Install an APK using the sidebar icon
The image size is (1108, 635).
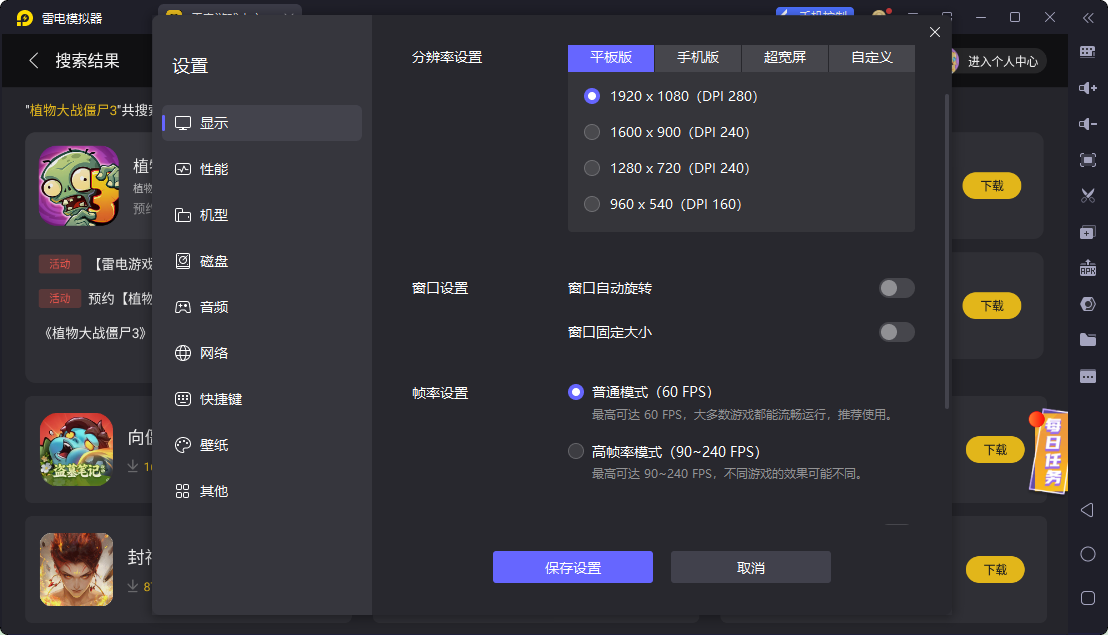point(1088,268)
